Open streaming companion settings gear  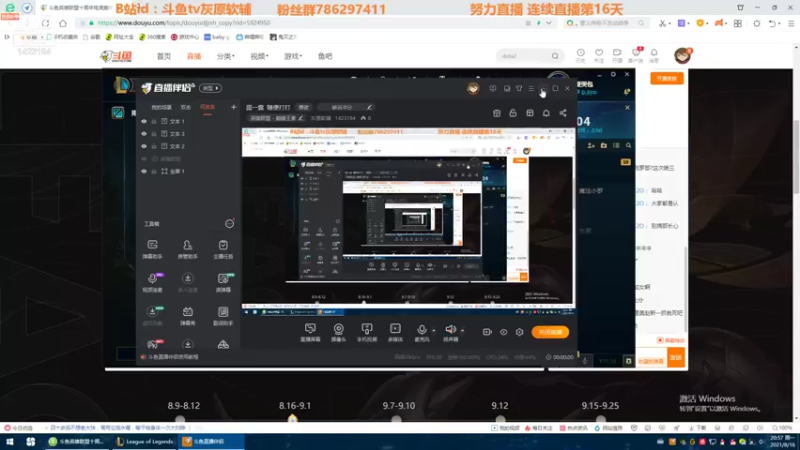point(519,332)
